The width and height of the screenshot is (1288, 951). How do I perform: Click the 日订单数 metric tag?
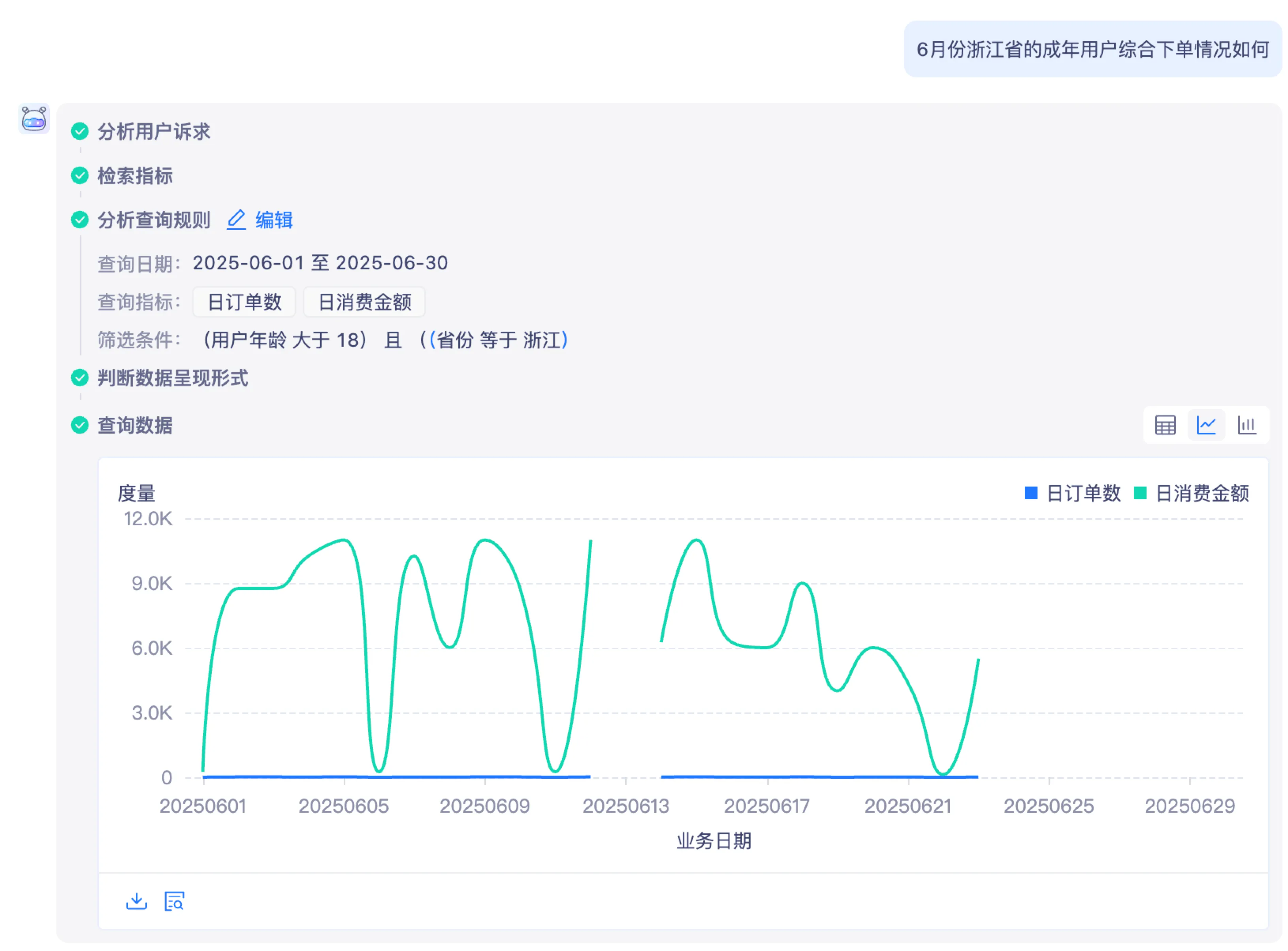(x=244, y=302)
